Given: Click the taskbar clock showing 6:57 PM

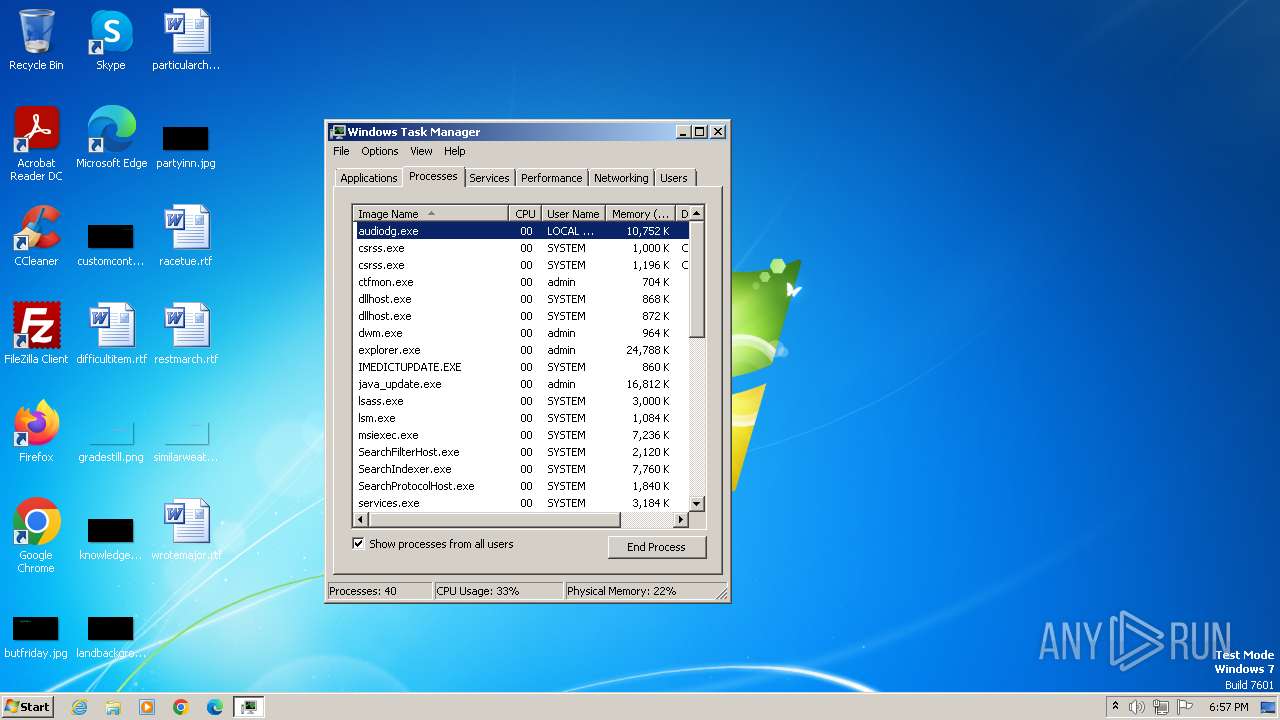Looking at the screenshot, I should tap(1228, 707).
